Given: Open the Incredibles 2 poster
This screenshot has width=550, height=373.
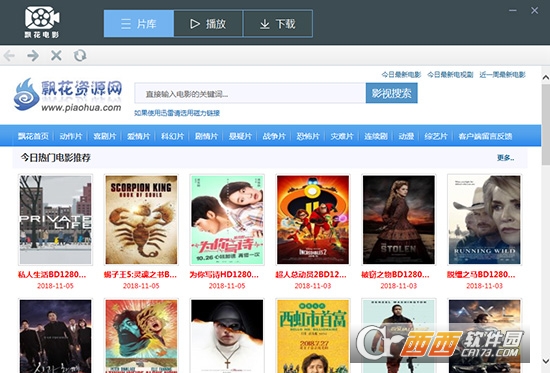Looking at the screenshot, I should 313,220.
